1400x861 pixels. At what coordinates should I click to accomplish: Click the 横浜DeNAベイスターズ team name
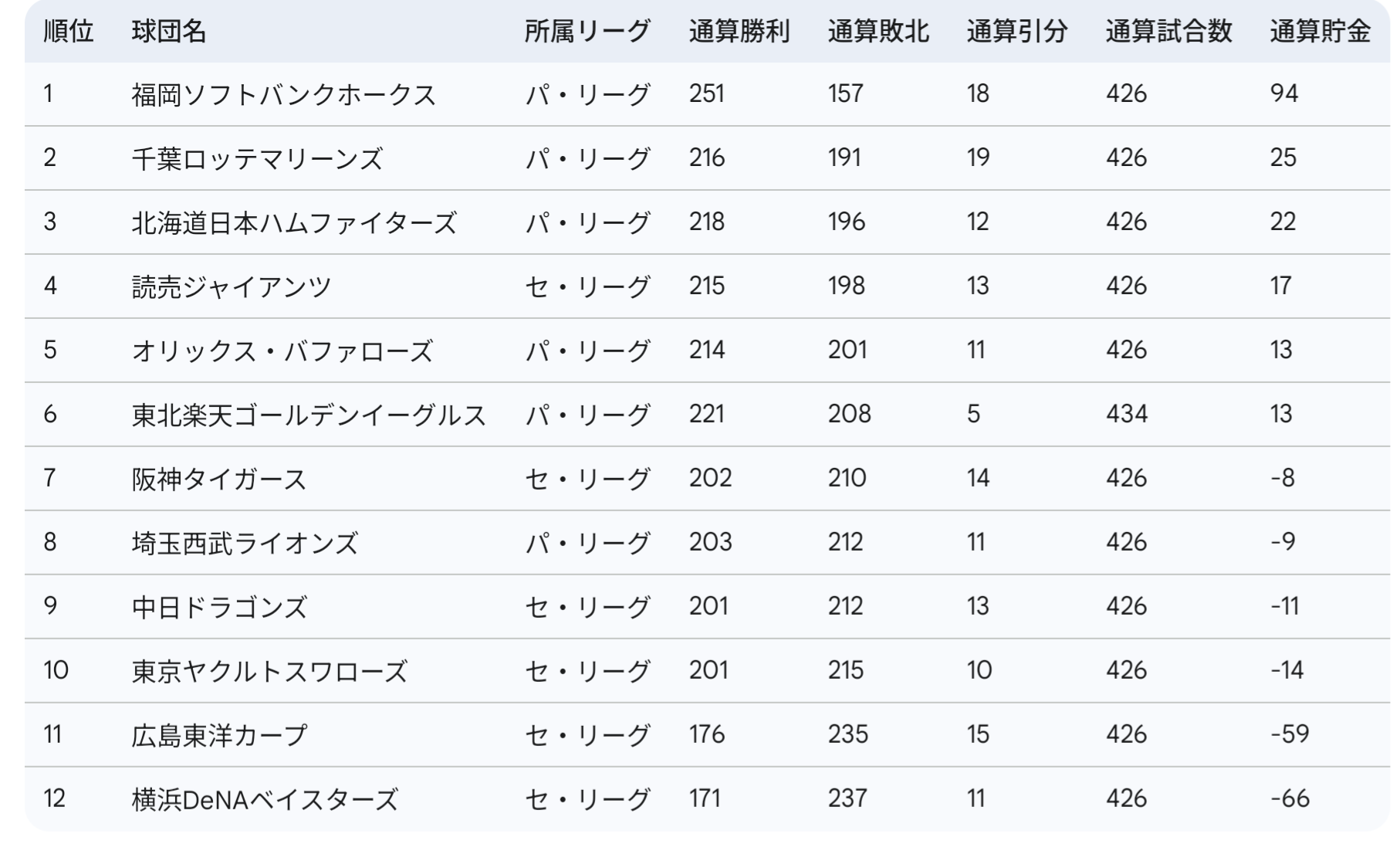coord(265,800)
